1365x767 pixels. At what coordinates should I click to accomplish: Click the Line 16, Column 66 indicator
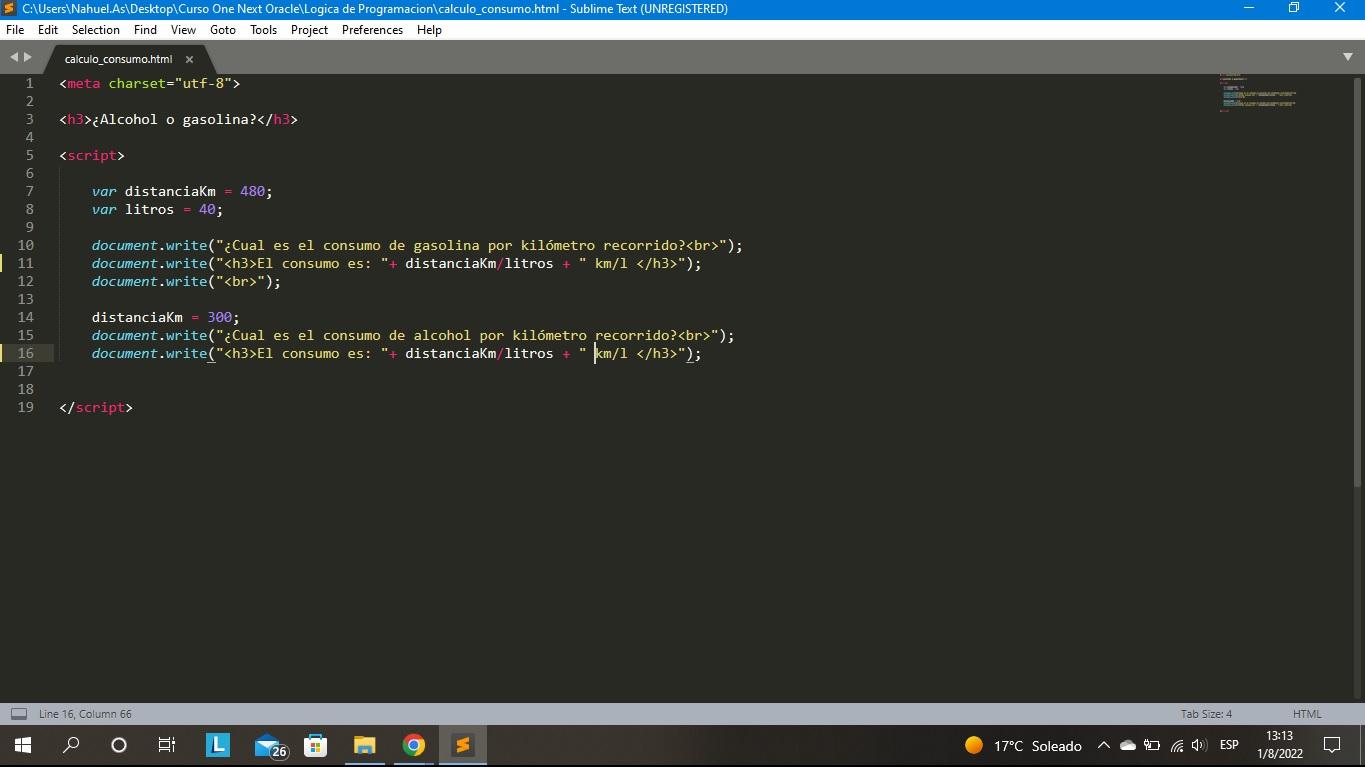85,714
